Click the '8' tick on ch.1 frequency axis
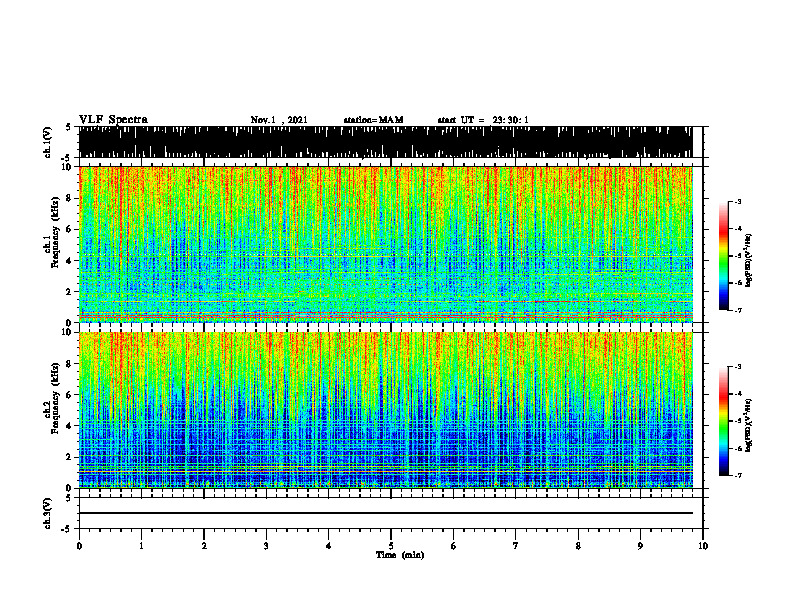 pyautogui.click(x=69, y=198)
